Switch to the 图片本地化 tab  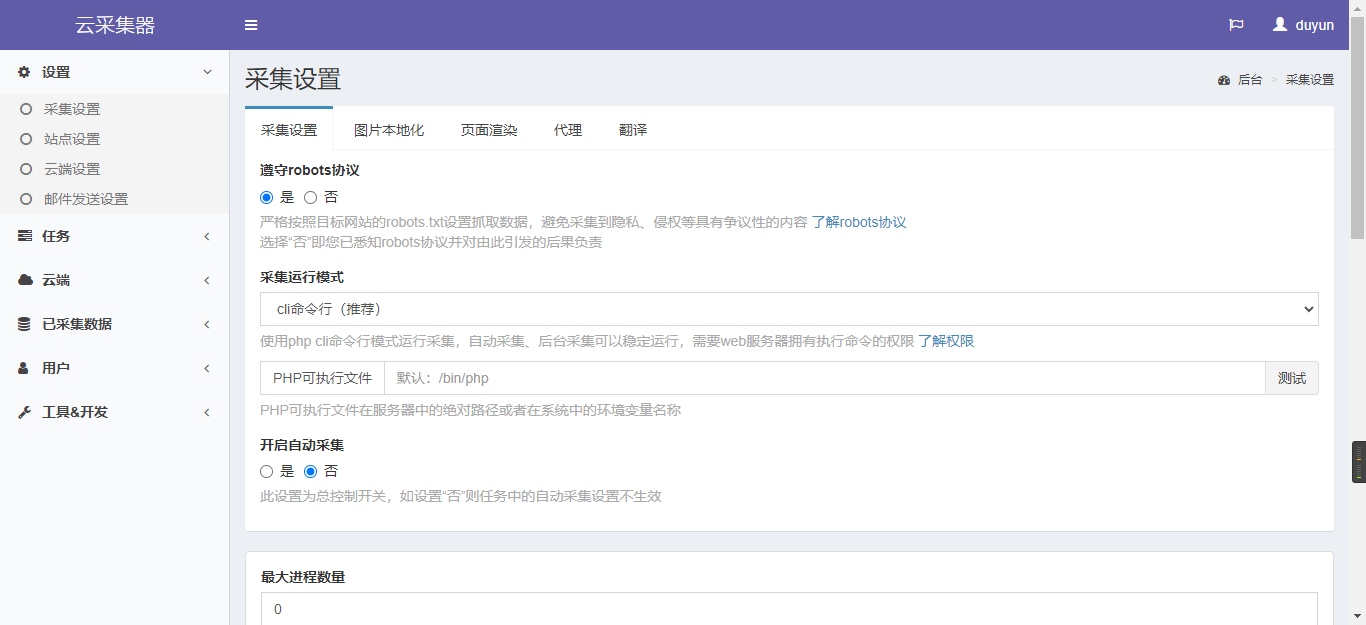[x=389, y=130]
